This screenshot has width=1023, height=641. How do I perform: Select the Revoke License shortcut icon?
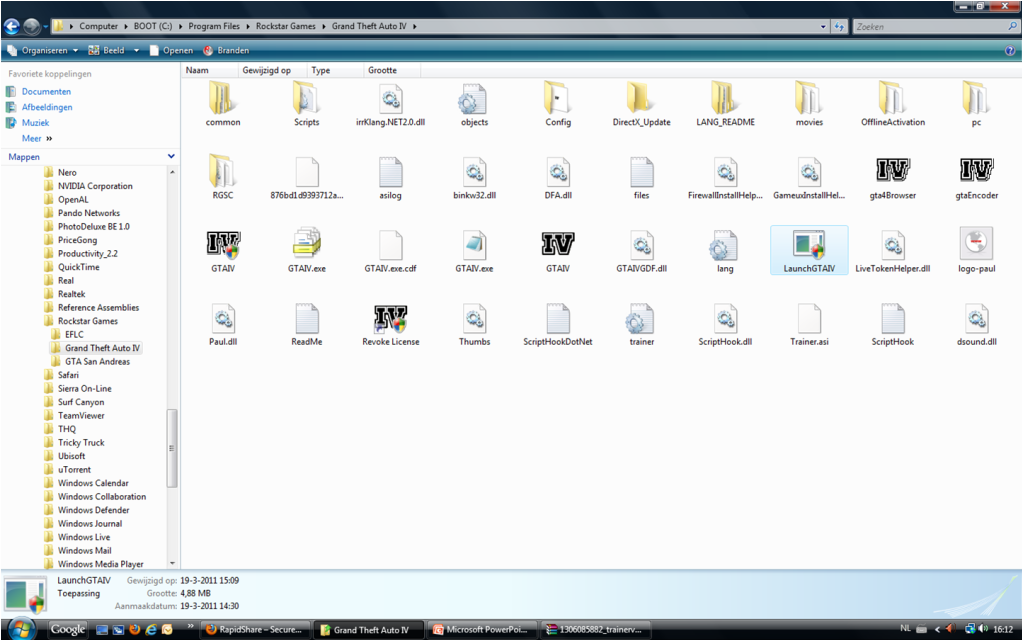[391, 324]
